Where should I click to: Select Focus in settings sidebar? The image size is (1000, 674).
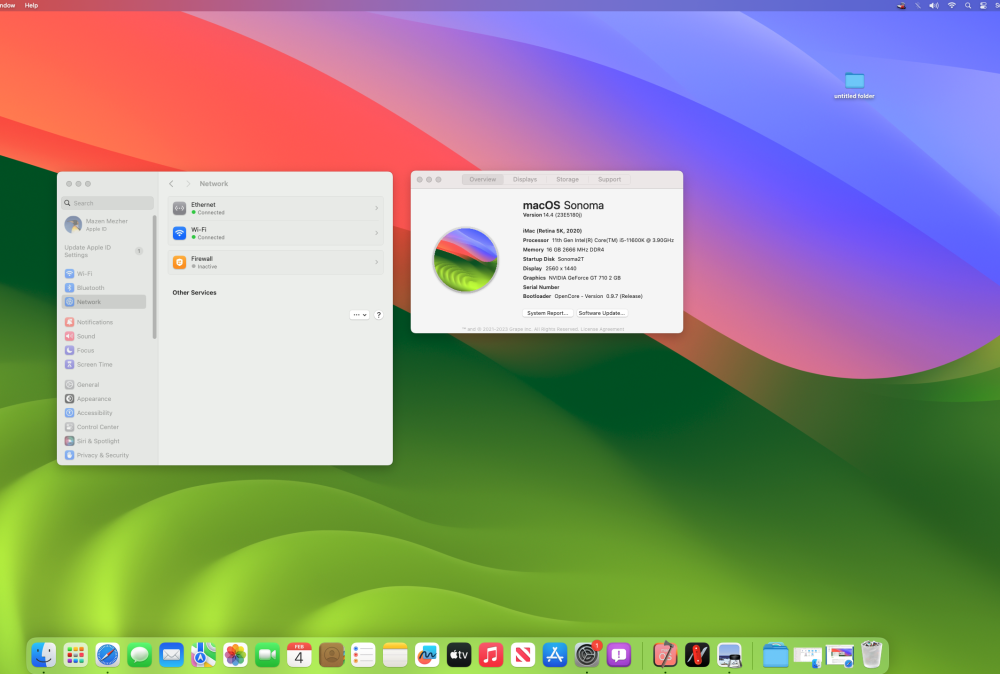(104, 350)
